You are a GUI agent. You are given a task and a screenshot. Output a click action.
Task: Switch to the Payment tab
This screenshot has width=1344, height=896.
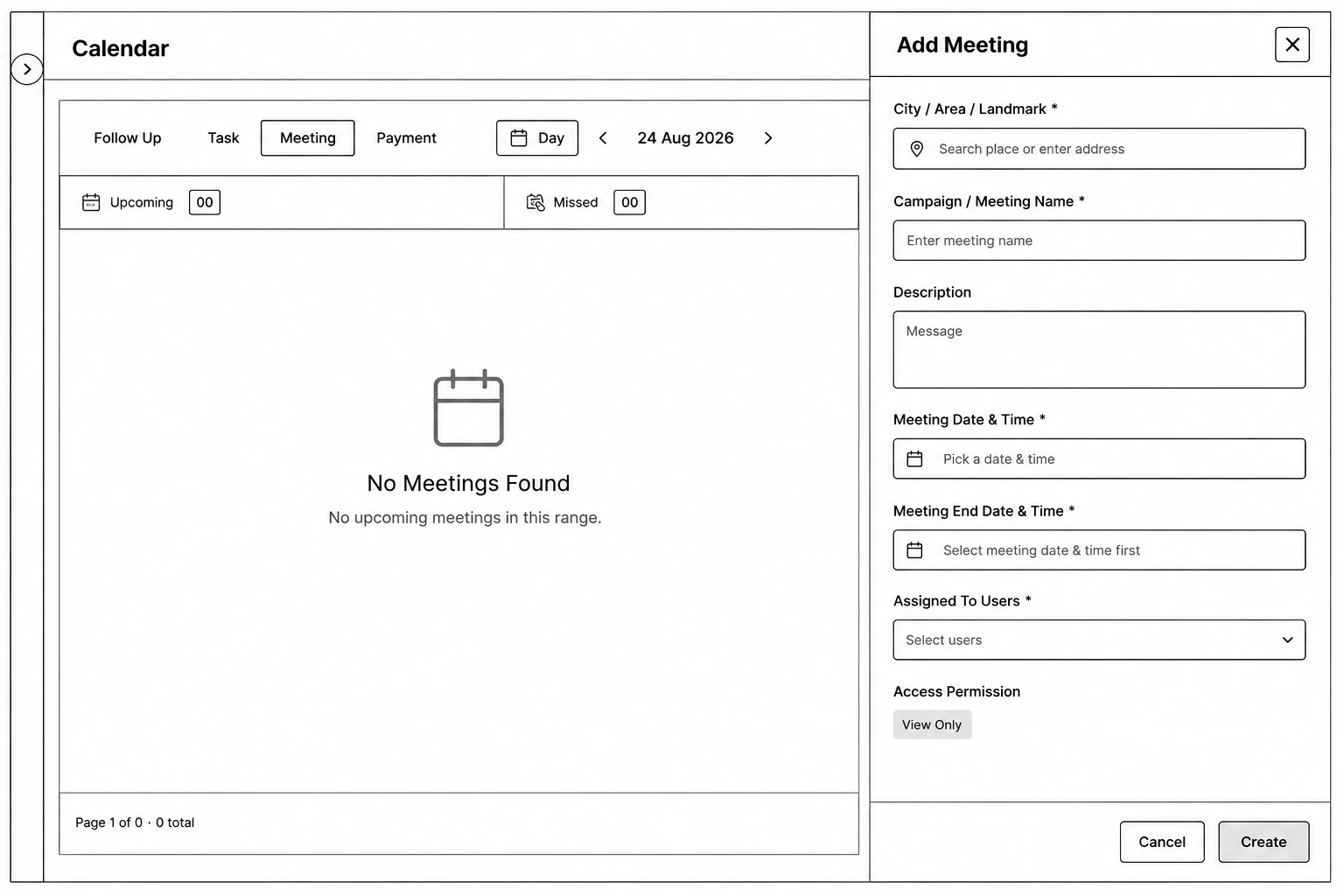point(406,138)
